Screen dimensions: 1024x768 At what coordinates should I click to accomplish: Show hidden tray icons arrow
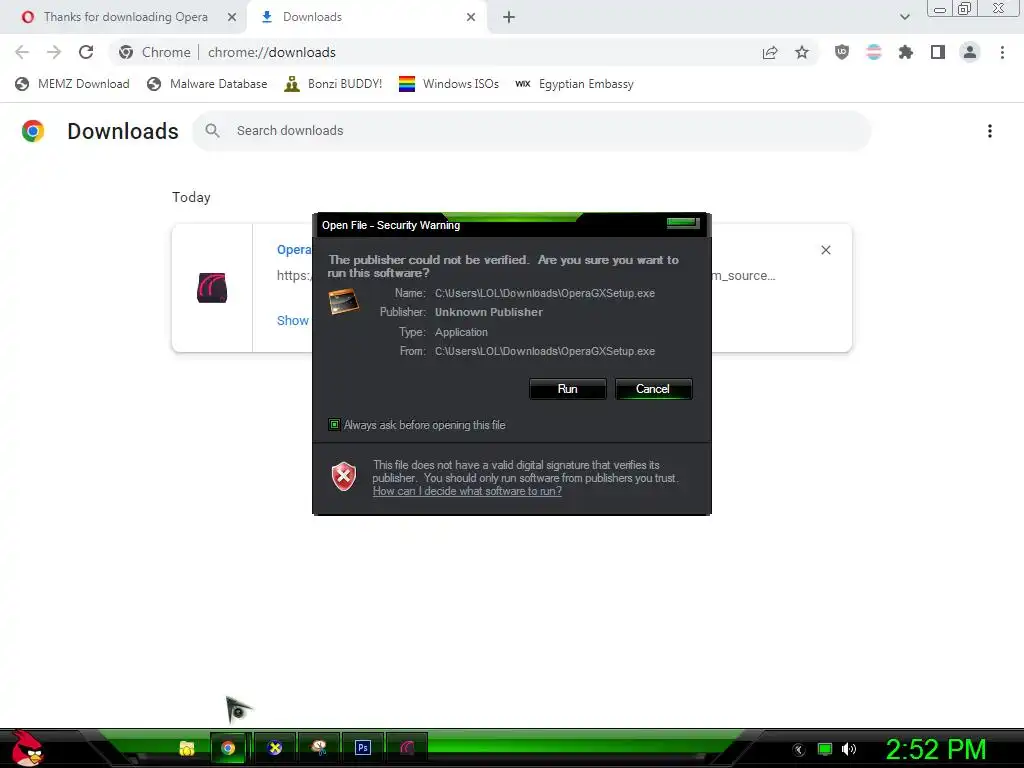(x=799, y=750)
